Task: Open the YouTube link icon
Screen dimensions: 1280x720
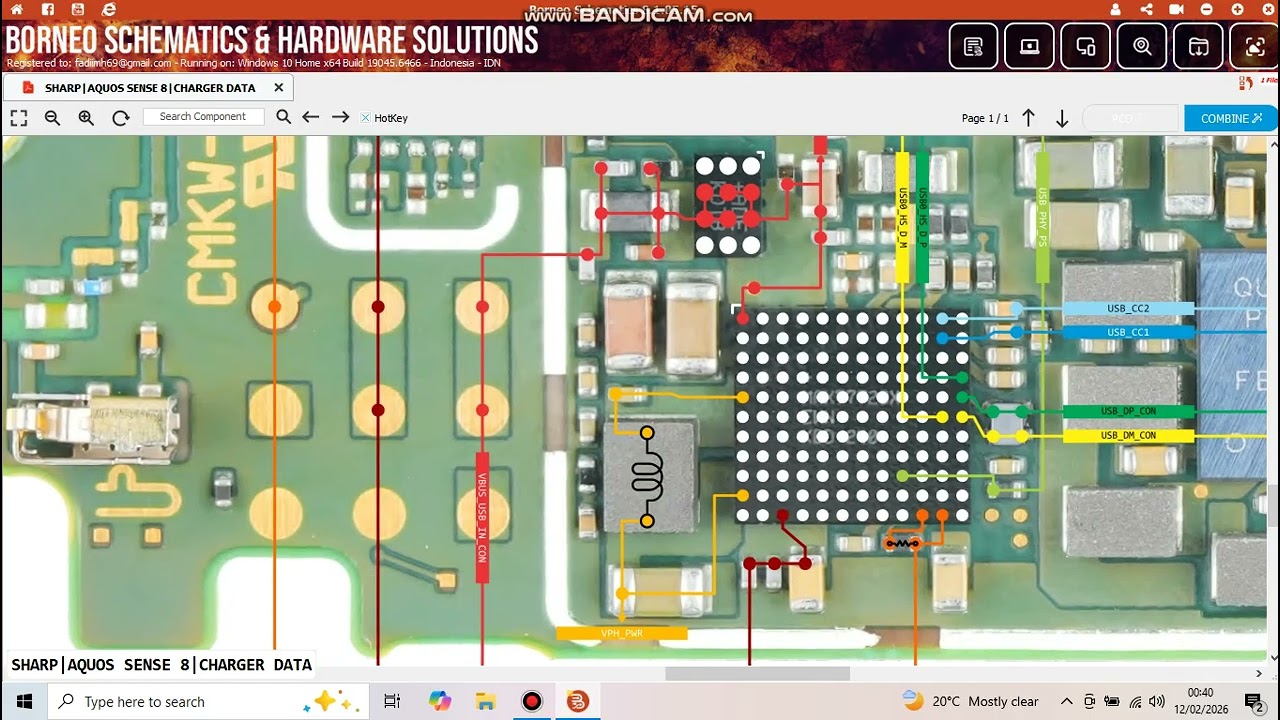Action: (x=79, y=9)
